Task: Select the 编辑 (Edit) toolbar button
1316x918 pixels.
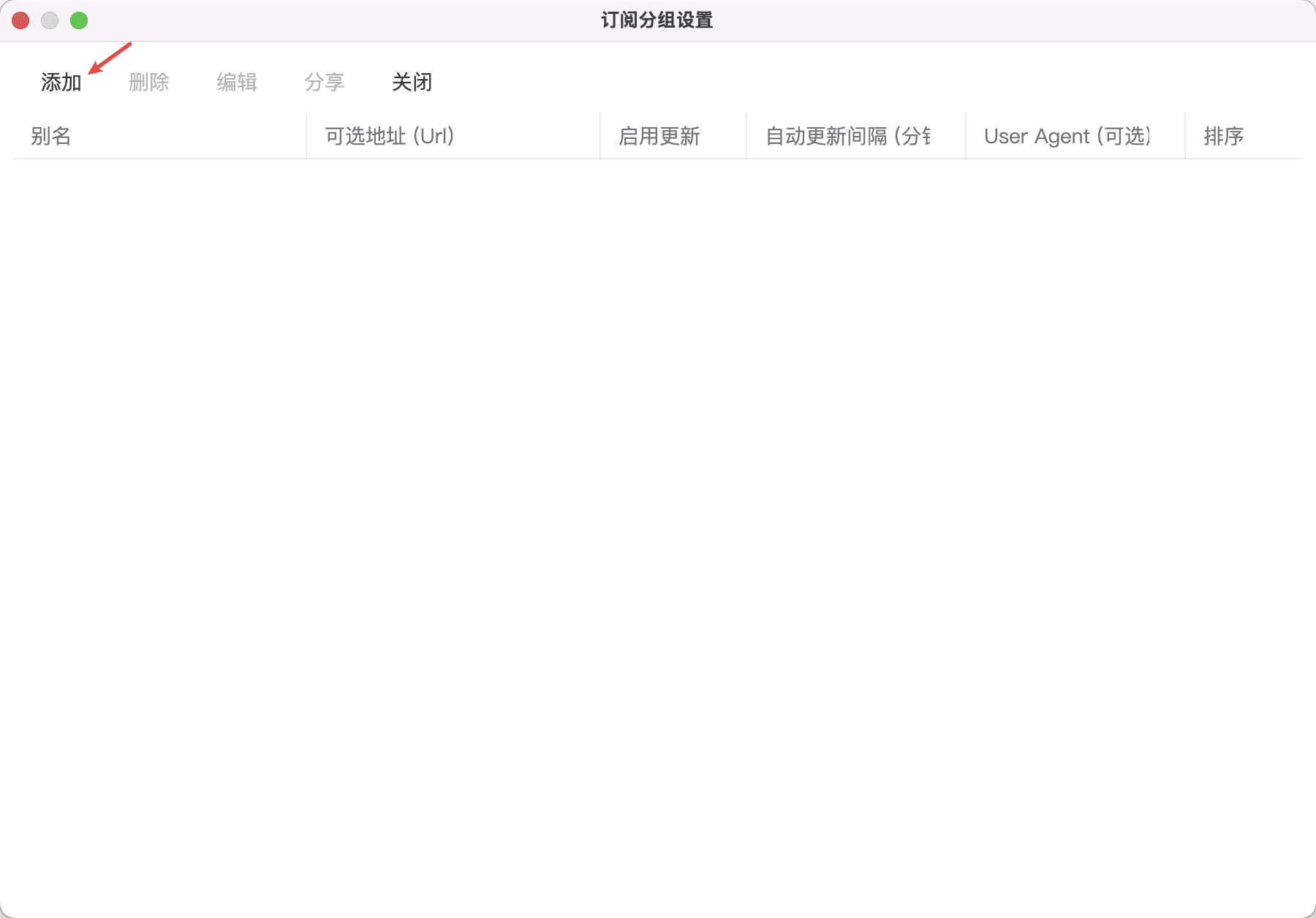Action: tap(236, 82)
